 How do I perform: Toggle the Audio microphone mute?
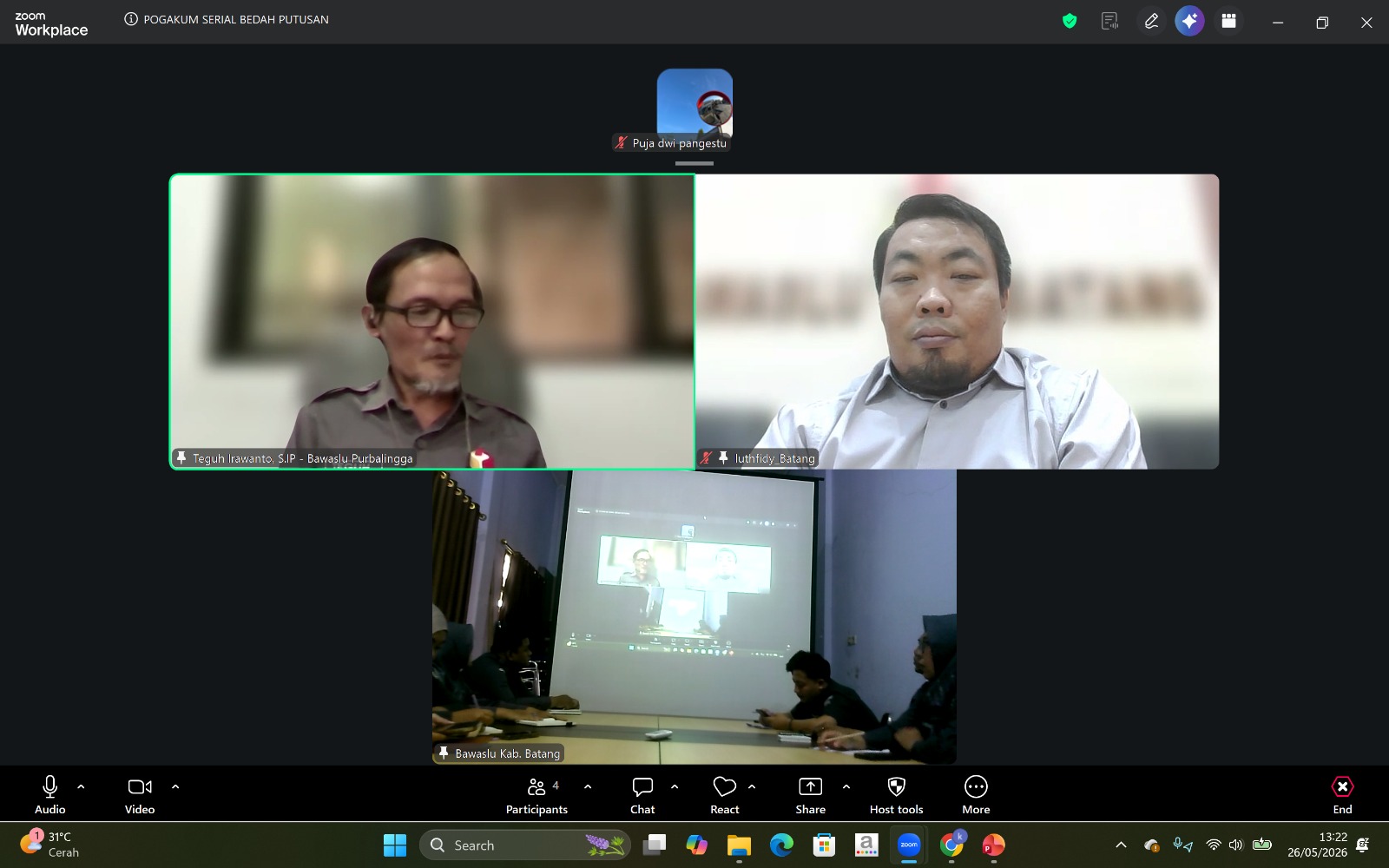click(49, 795)
